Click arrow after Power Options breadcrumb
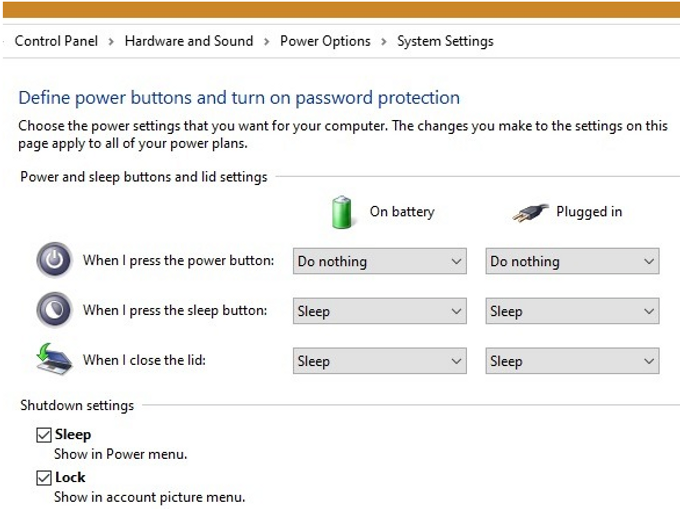This screenshot has width=680, height=509. click(x=384, y=41)
